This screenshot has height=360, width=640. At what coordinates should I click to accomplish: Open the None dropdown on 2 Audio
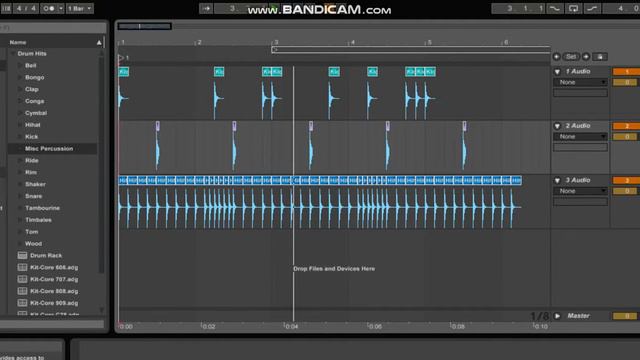[580, 136]
